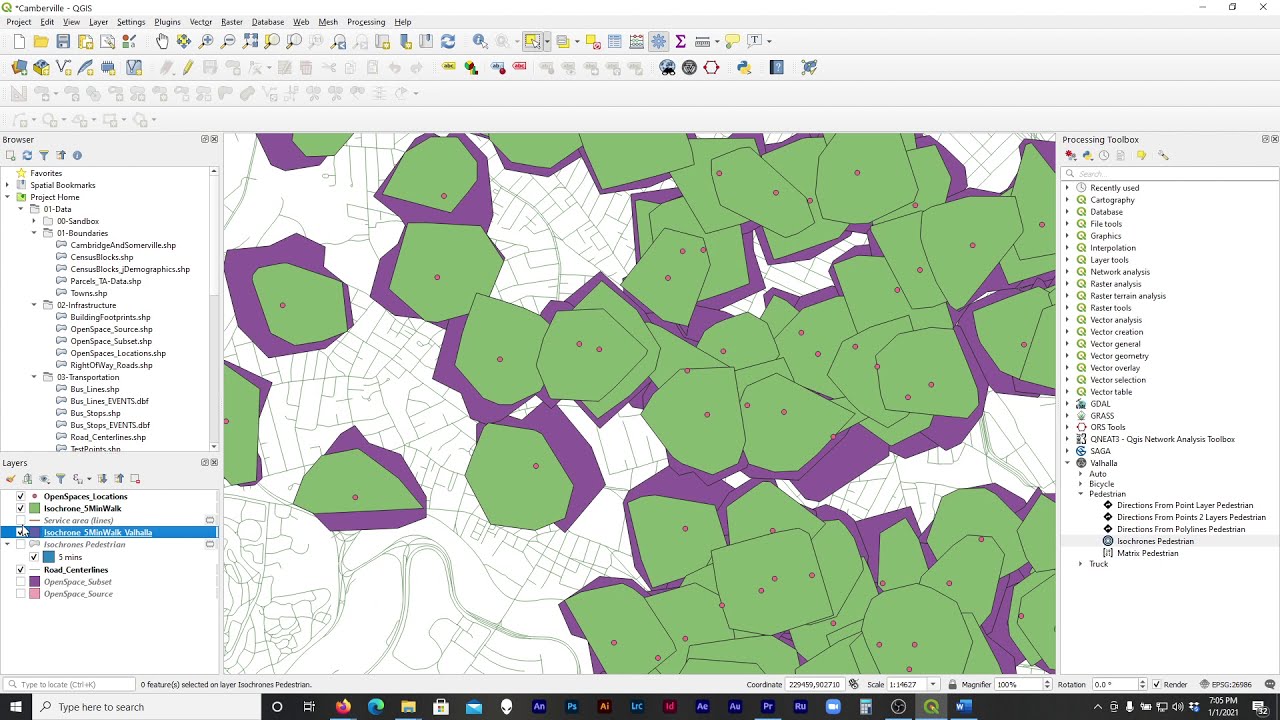Click the green Isochrone_5MinWalk color swatch
This screenshot has width=1280, height=720.
(35, 508)
